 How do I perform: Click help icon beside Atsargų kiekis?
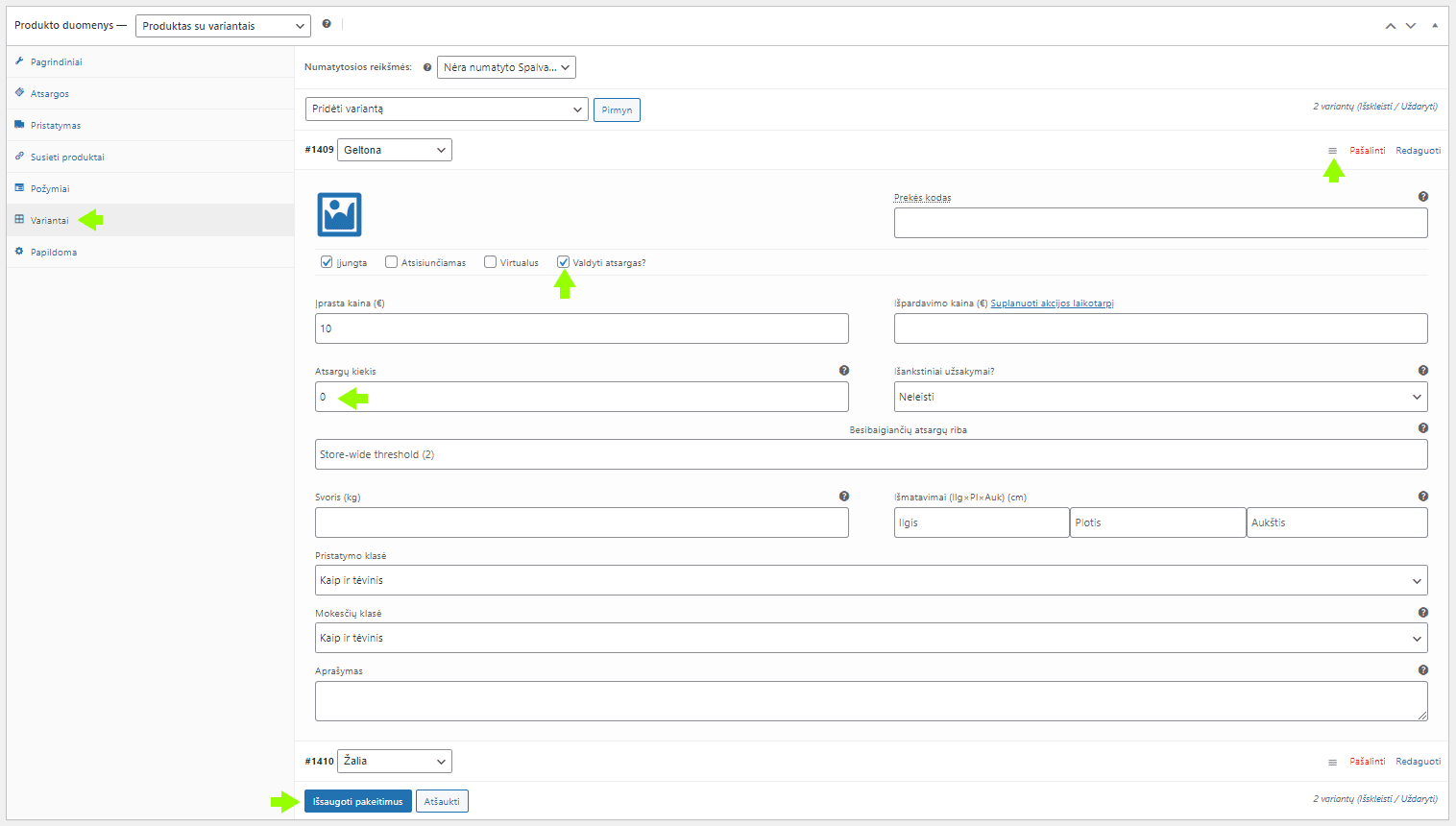(843, 371)
